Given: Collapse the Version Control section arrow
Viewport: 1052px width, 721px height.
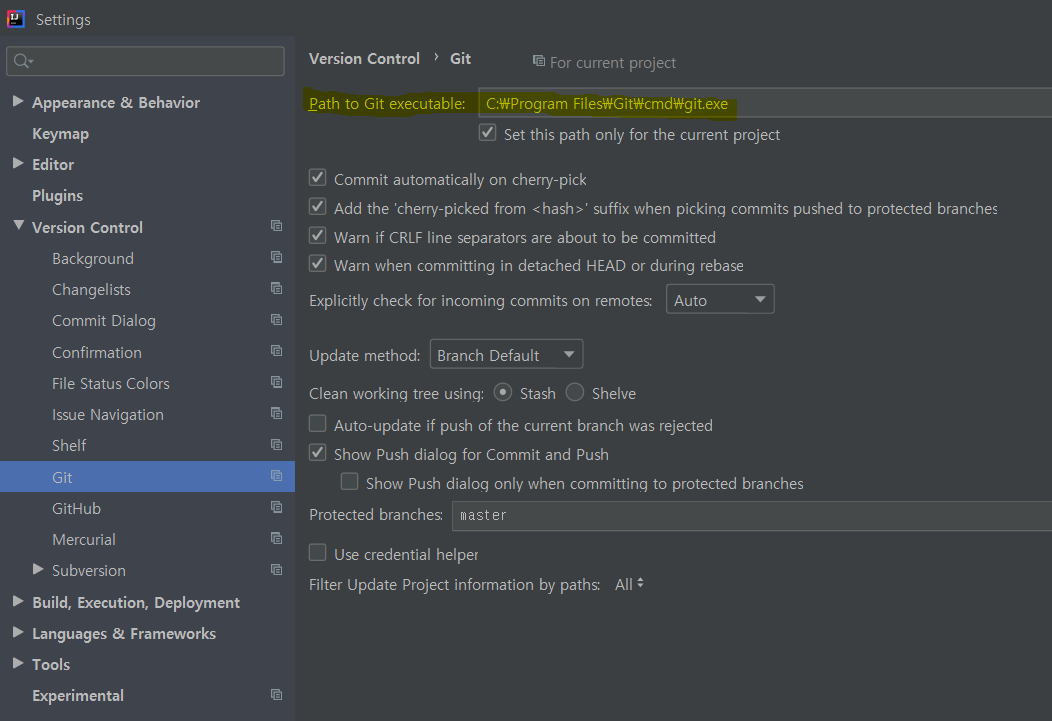Looking at the screenshot, I should (x=18, y=226).
